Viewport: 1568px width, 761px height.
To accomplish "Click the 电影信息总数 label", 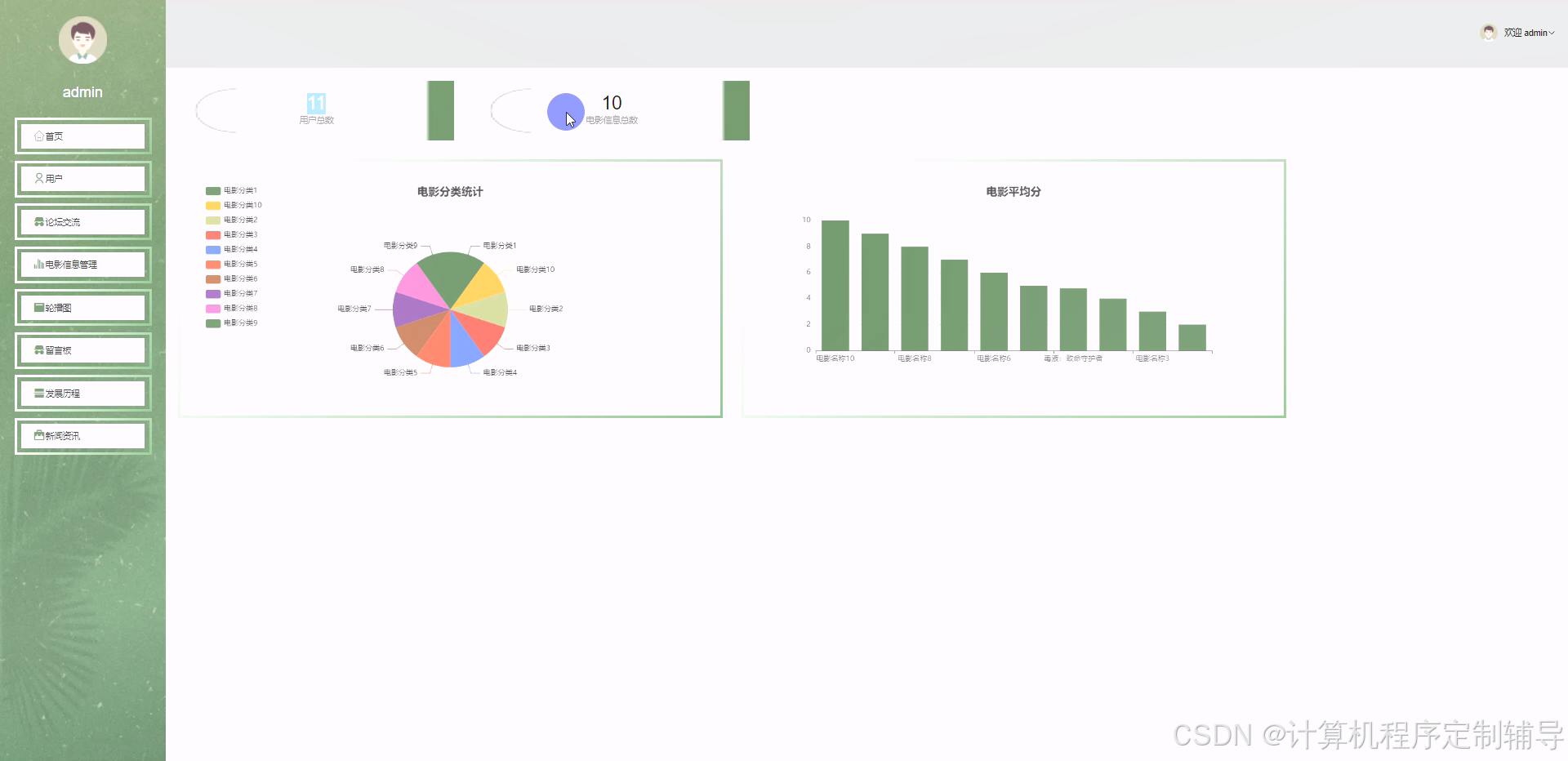I will (x=612, y=120).
